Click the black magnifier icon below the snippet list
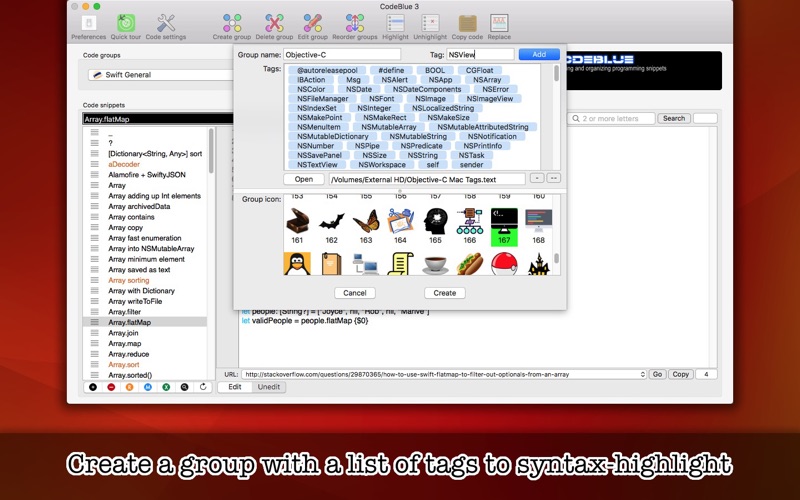 (184, 387)
